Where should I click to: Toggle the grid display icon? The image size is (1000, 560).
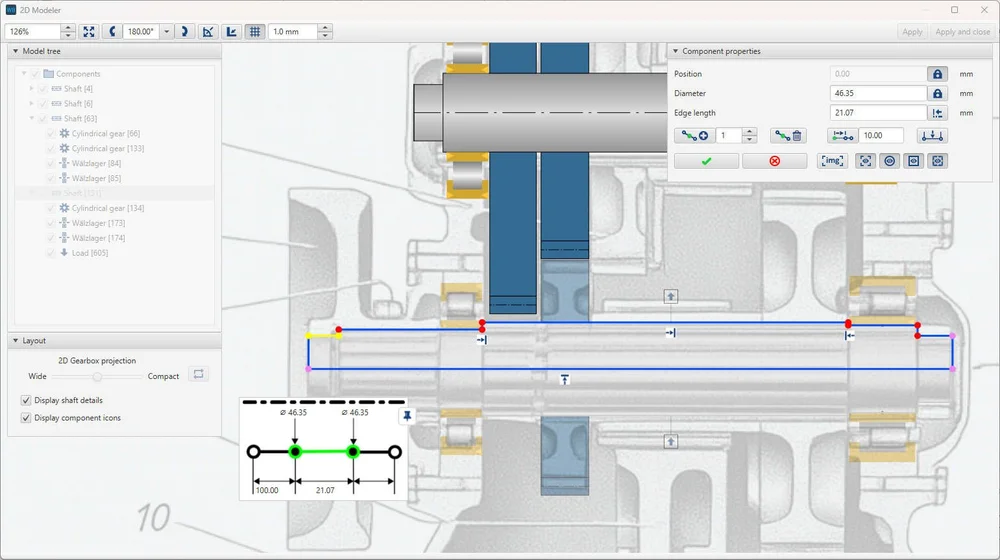[255, 31]
